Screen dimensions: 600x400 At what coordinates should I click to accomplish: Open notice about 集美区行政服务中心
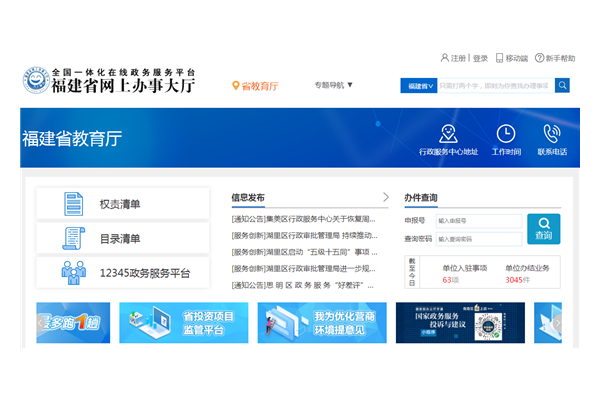[x=303, y=219]
